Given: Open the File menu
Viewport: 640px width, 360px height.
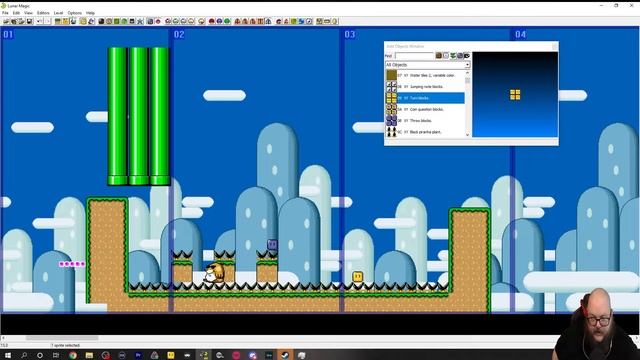Looking at the screenshot, I should coord(5,13).
